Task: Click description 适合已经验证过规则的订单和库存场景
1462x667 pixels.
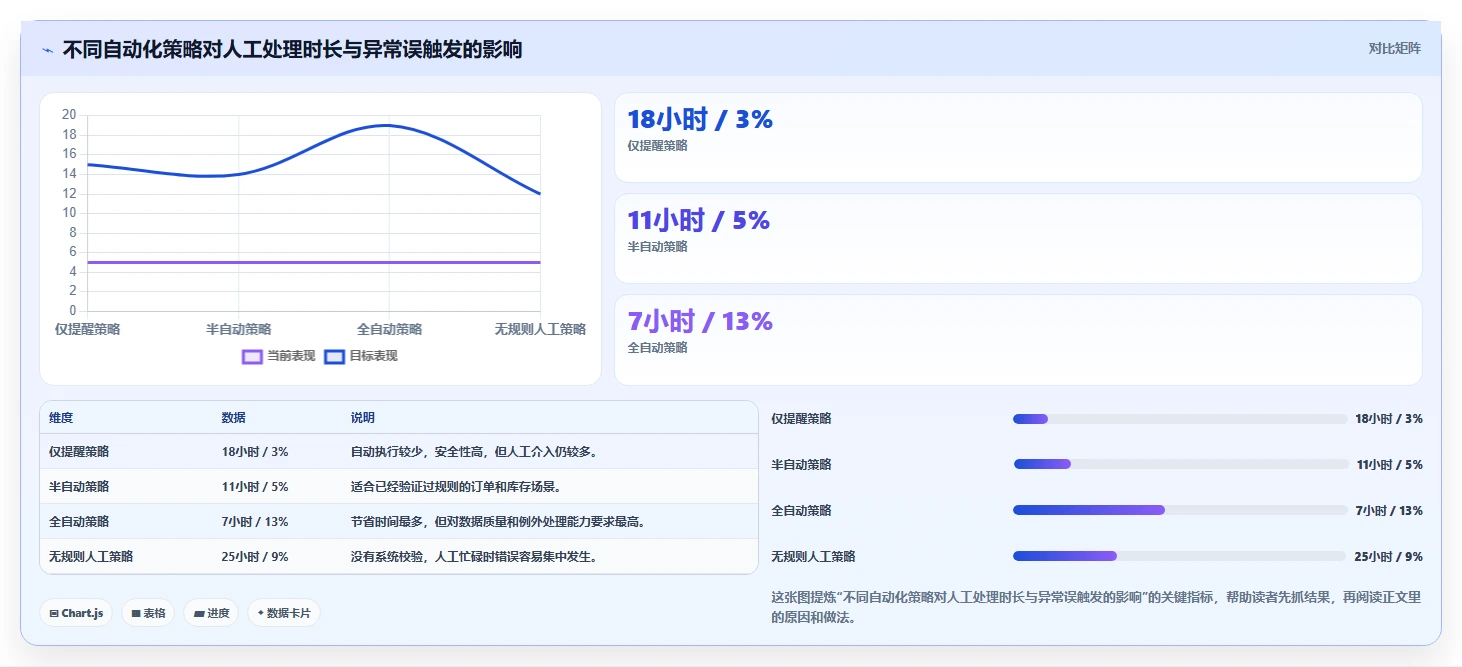Action: [x=456, y=487]
